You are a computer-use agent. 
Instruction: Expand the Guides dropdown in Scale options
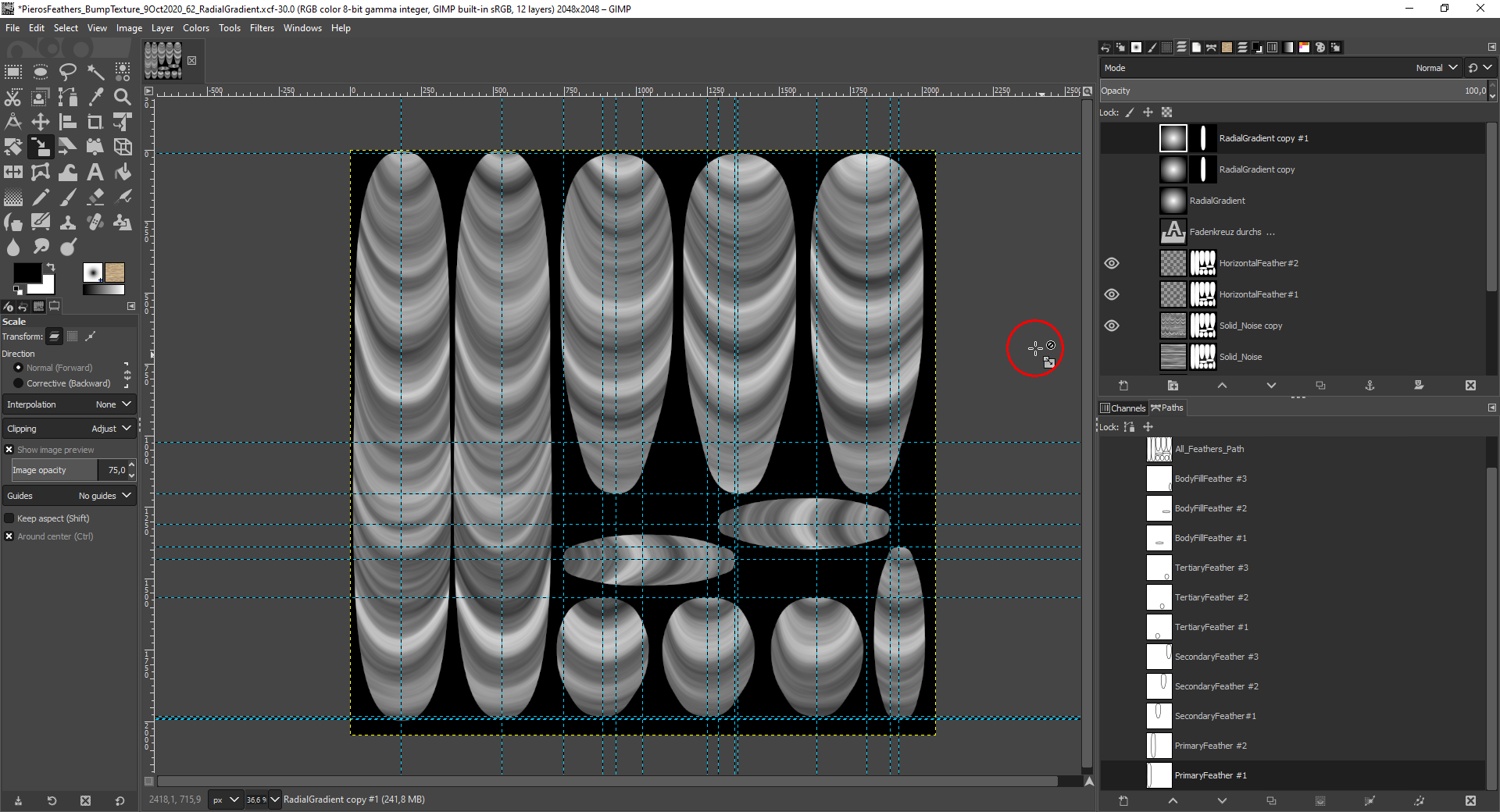coord(104,495)
